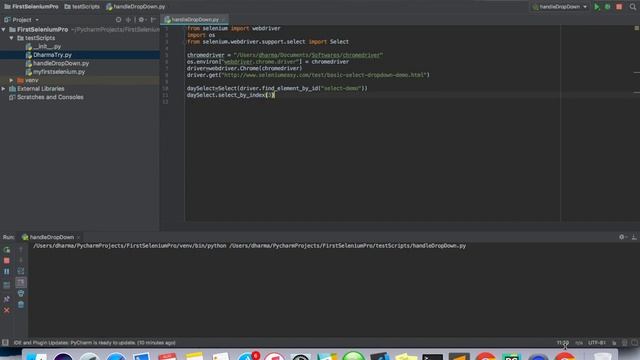
Task: Click the cursor position indicator in status bar
Action: pyautogui.click(x=562, y=343)
